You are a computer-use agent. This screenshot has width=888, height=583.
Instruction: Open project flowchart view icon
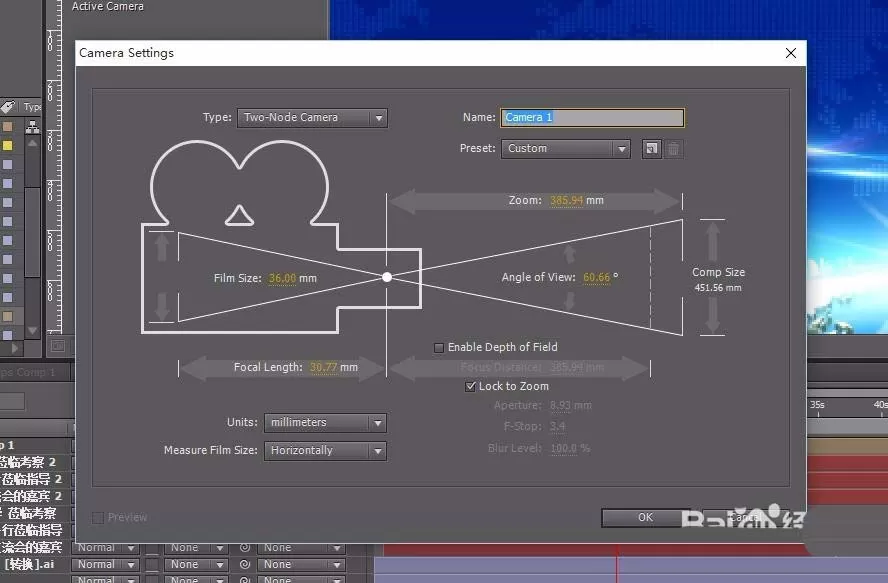(32, 127)
